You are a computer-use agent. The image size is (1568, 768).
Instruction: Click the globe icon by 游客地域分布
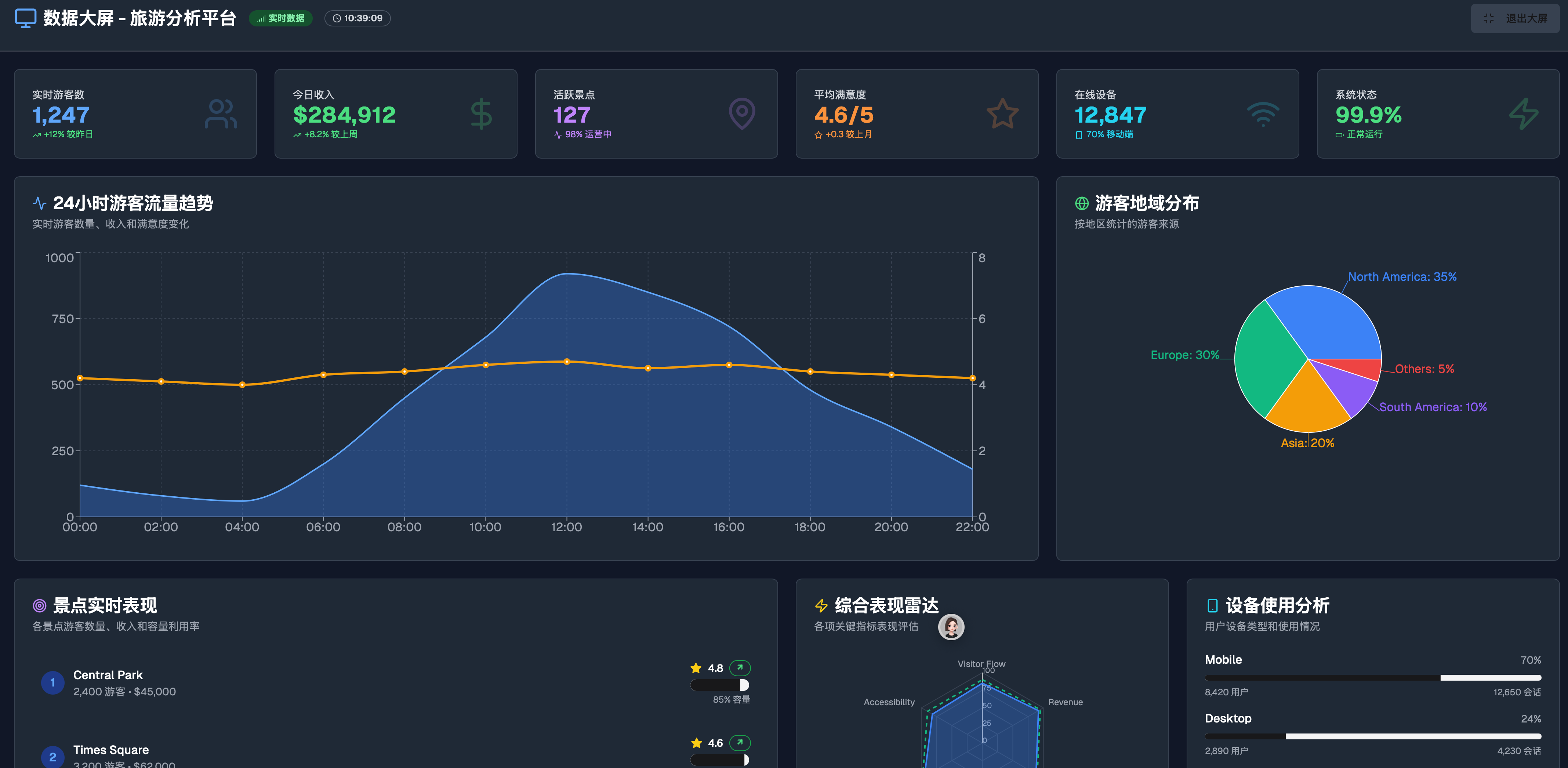pos(1082,203)
